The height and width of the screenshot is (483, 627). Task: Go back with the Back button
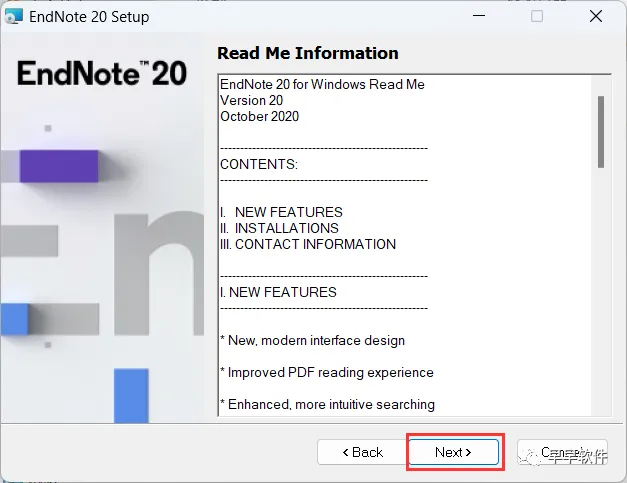tap(363, 452)
